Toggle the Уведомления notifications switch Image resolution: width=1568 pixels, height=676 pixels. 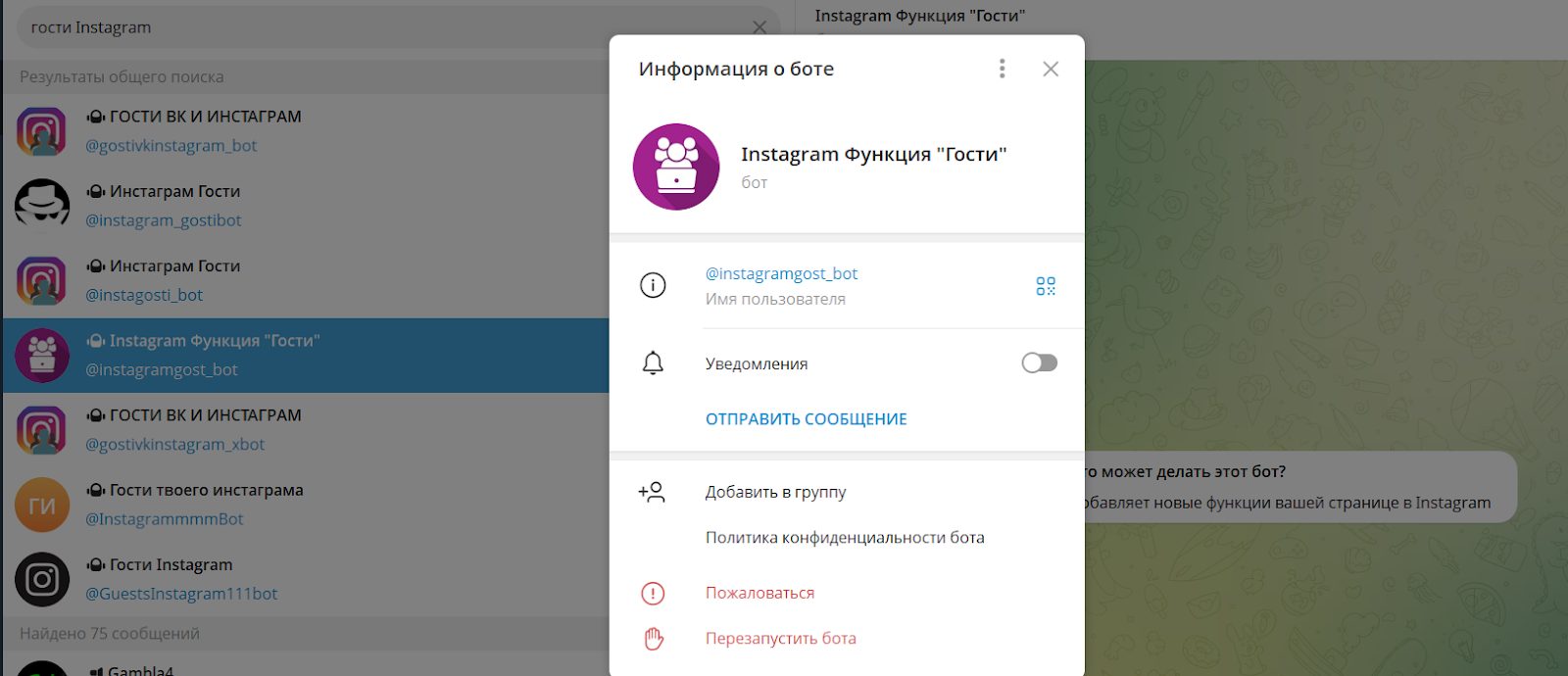(x=1039, y=363)
